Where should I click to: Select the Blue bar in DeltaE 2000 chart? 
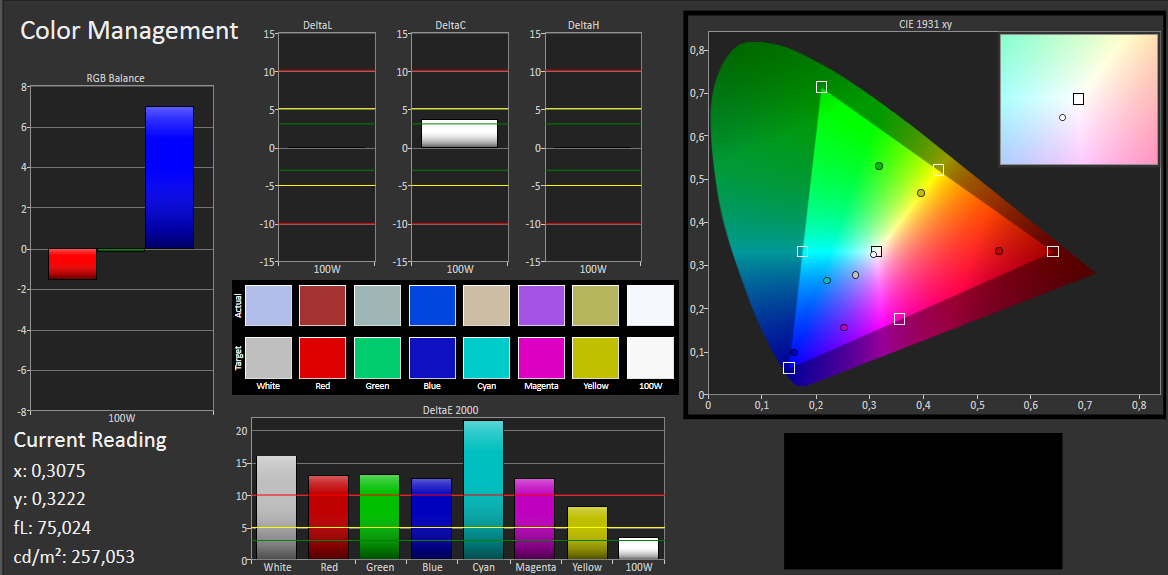431,519
